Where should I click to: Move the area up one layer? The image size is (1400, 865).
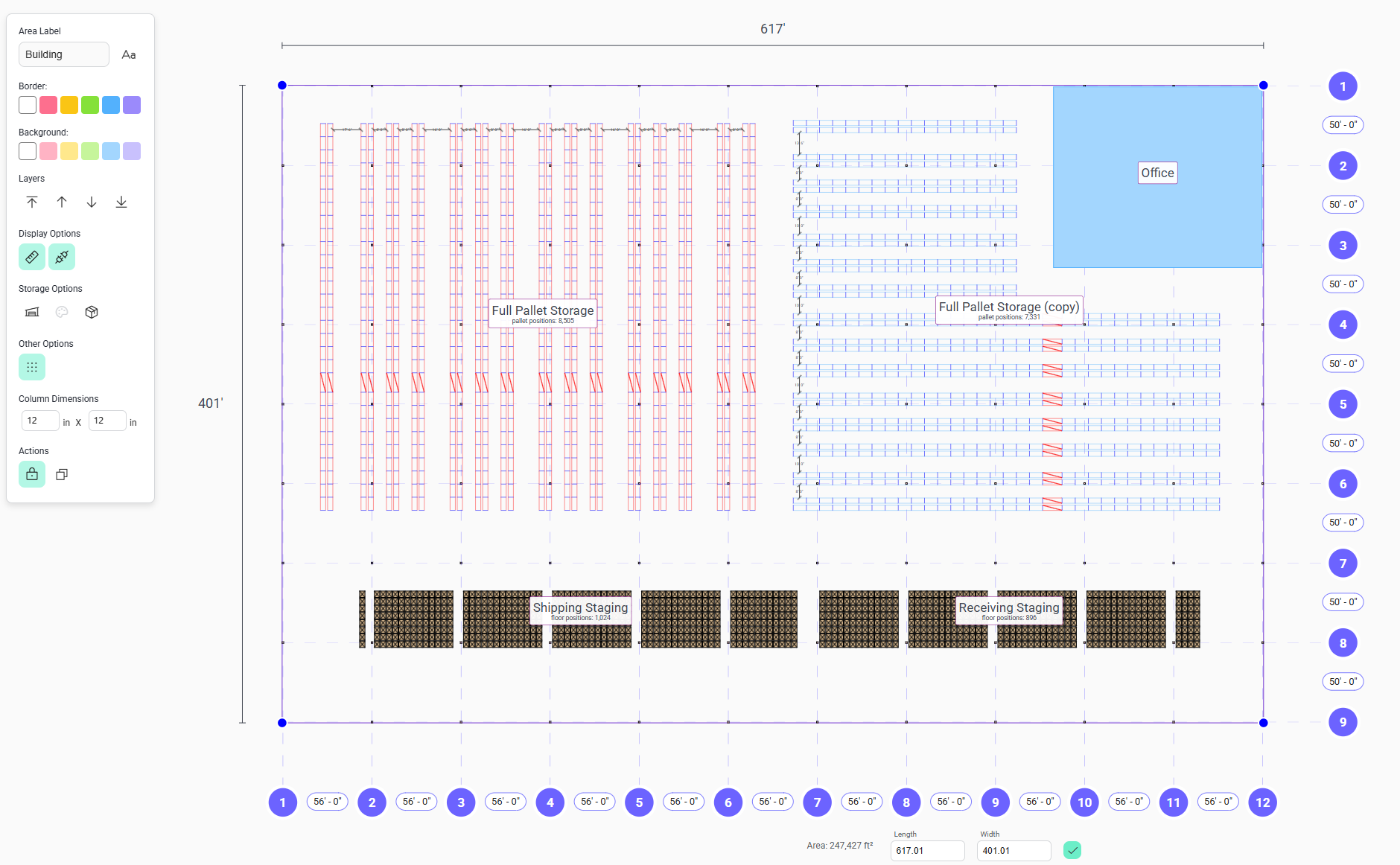(62, 202)
